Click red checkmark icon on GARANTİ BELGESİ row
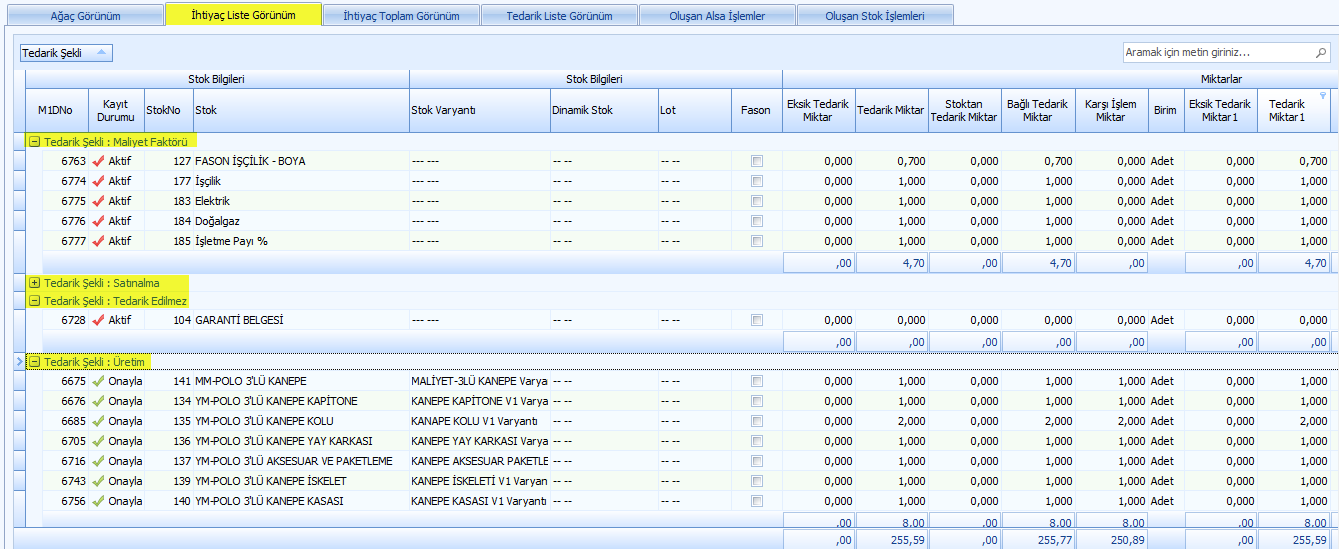The image size is (1339, 549). pyautogui.click(x=98, y=320)
